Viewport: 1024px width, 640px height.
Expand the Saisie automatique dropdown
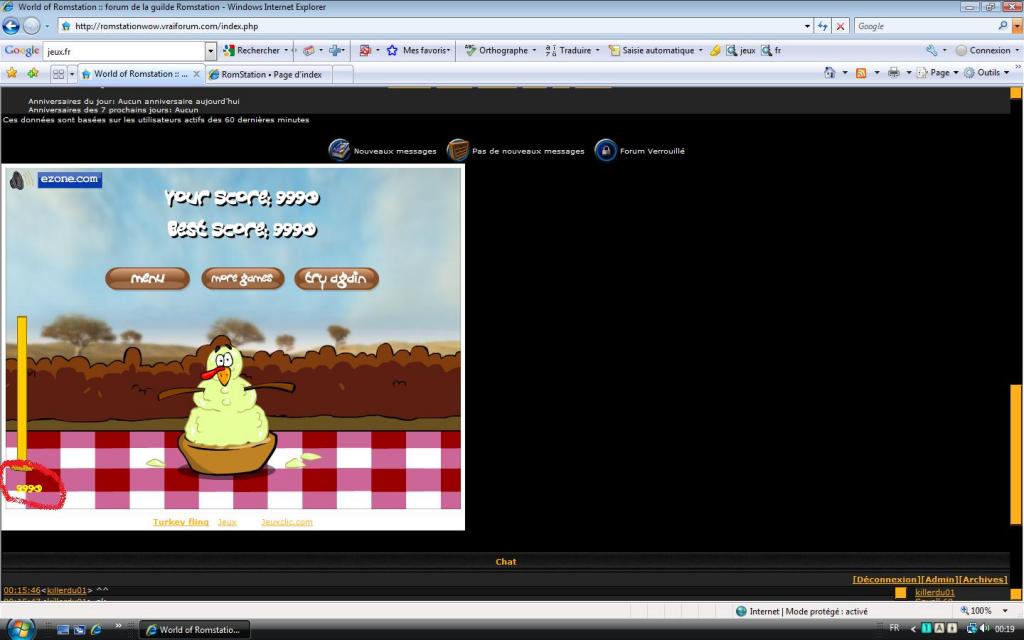click(701, 50)
